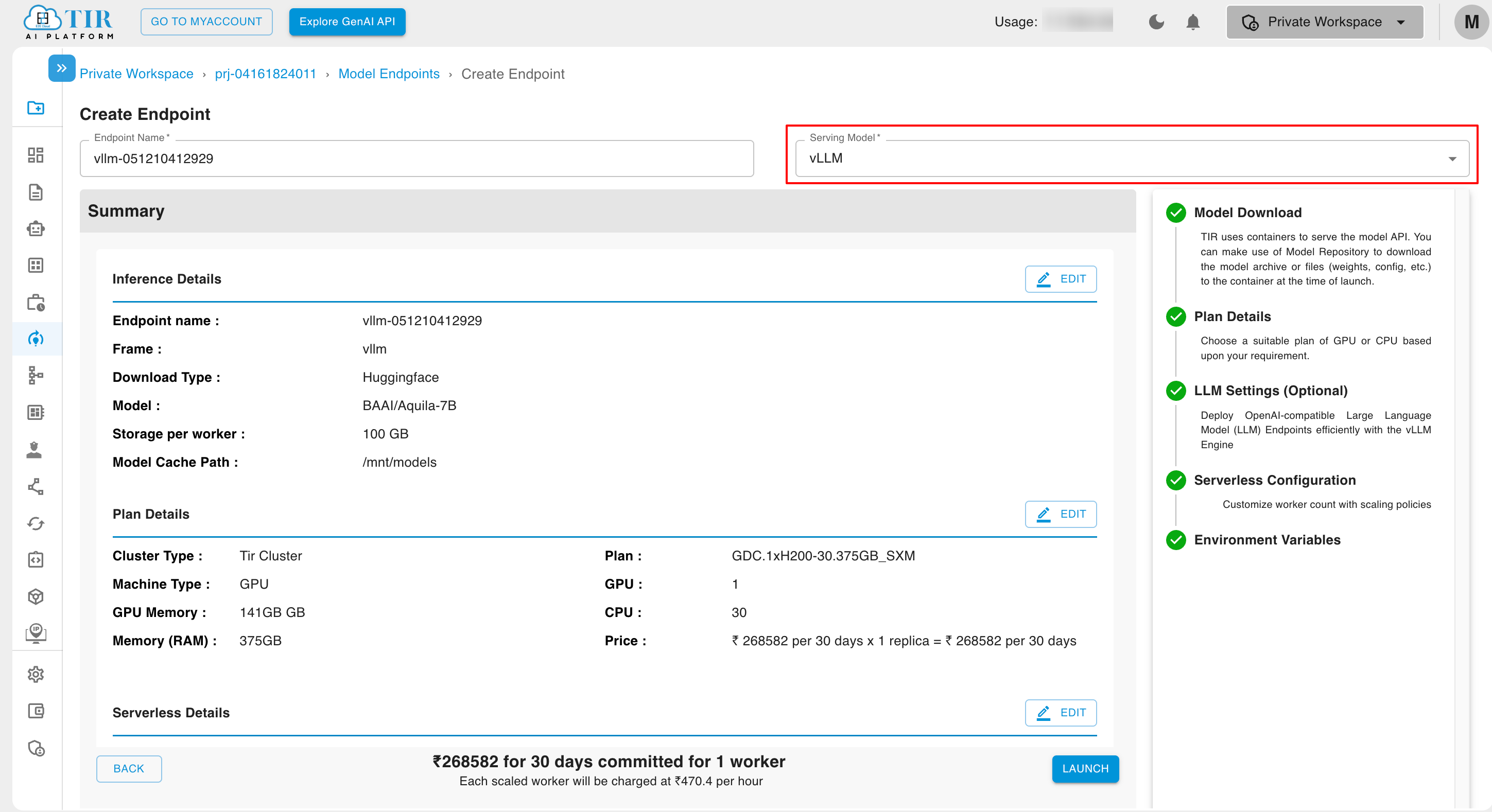
Task: Open the briefcase with clock icon
Action: coord(36,302)
